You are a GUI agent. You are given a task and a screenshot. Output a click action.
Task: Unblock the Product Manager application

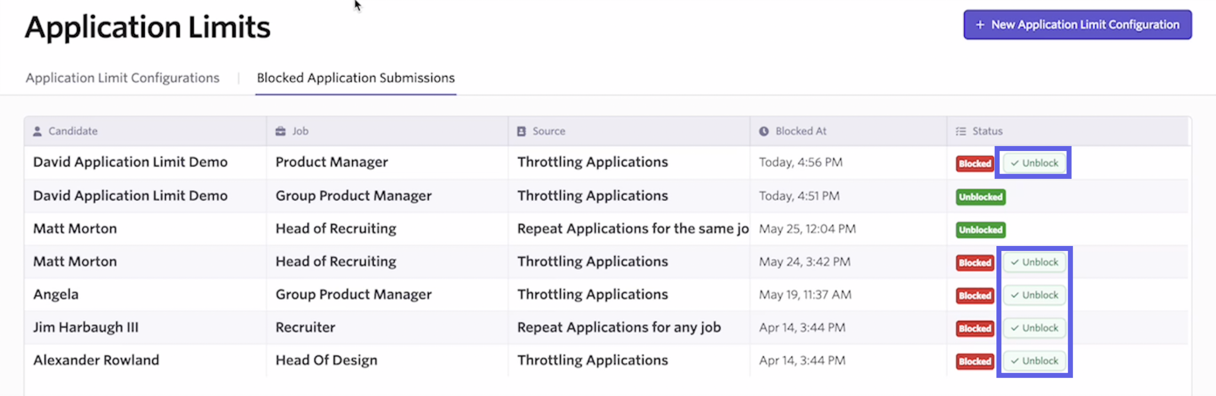(x=1035, y=163)
